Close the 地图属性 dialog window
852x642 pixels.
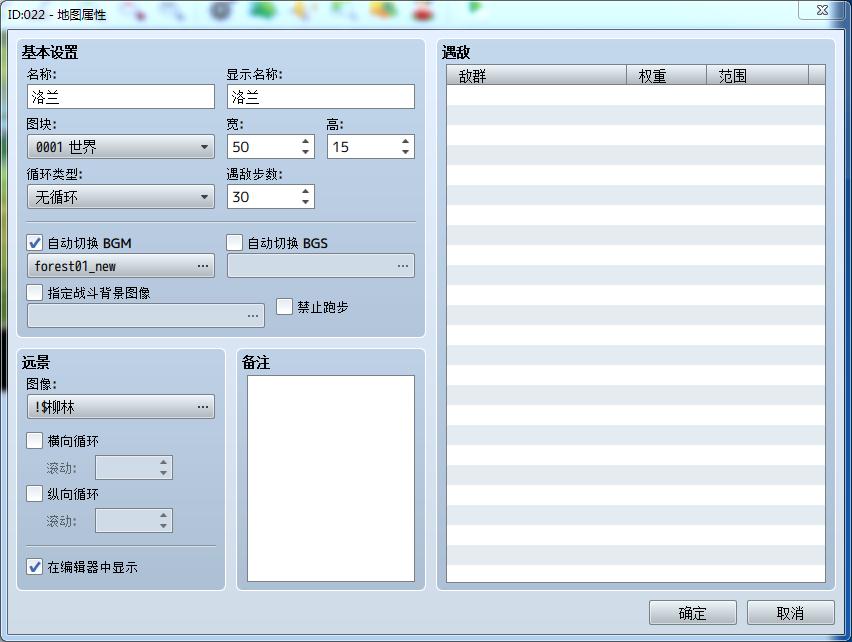(x=822, y=10)
